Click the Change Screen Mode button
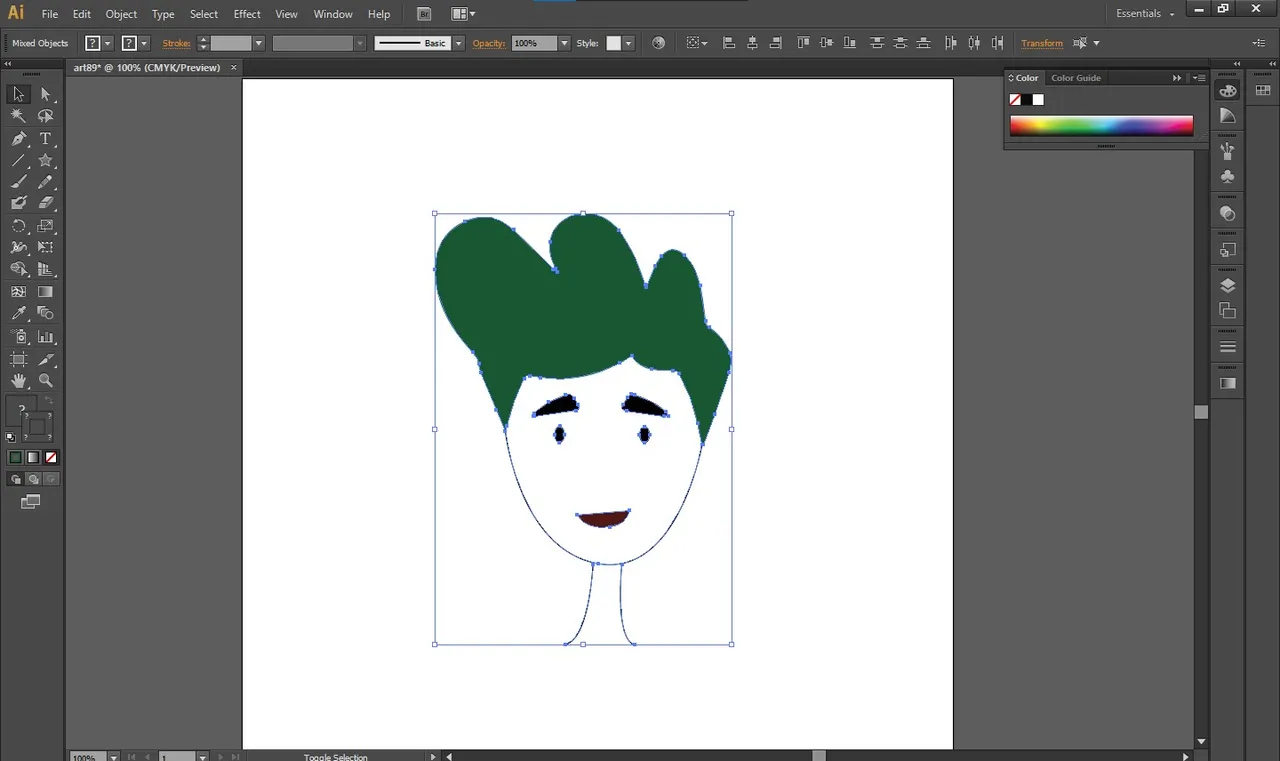Image resolution: width=1280 pixels, height=761 pixels. pyautogui.click(x=31, y=502)
